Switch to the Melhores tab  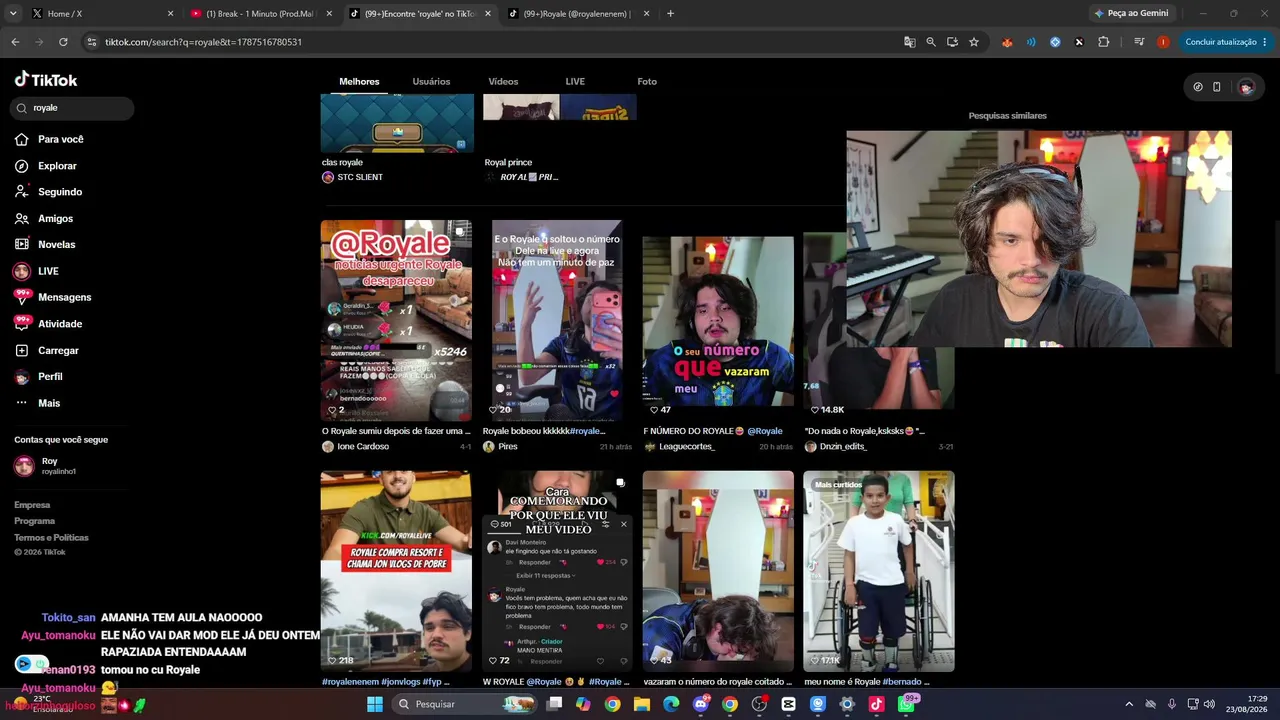359,81
